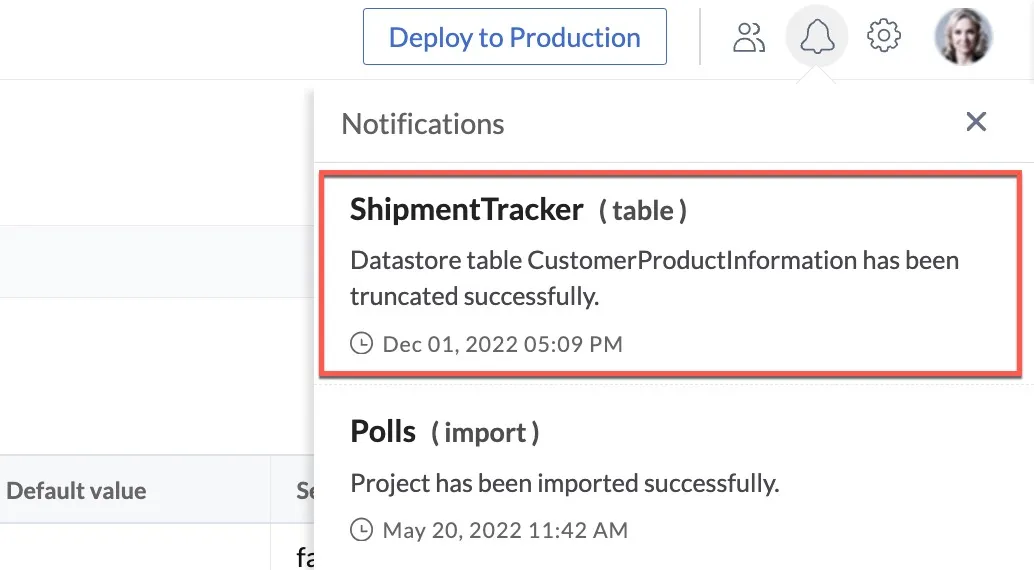The image size is (1034, 570).
Task: Toggle the notifications bell icon
Action: [816, 36]
